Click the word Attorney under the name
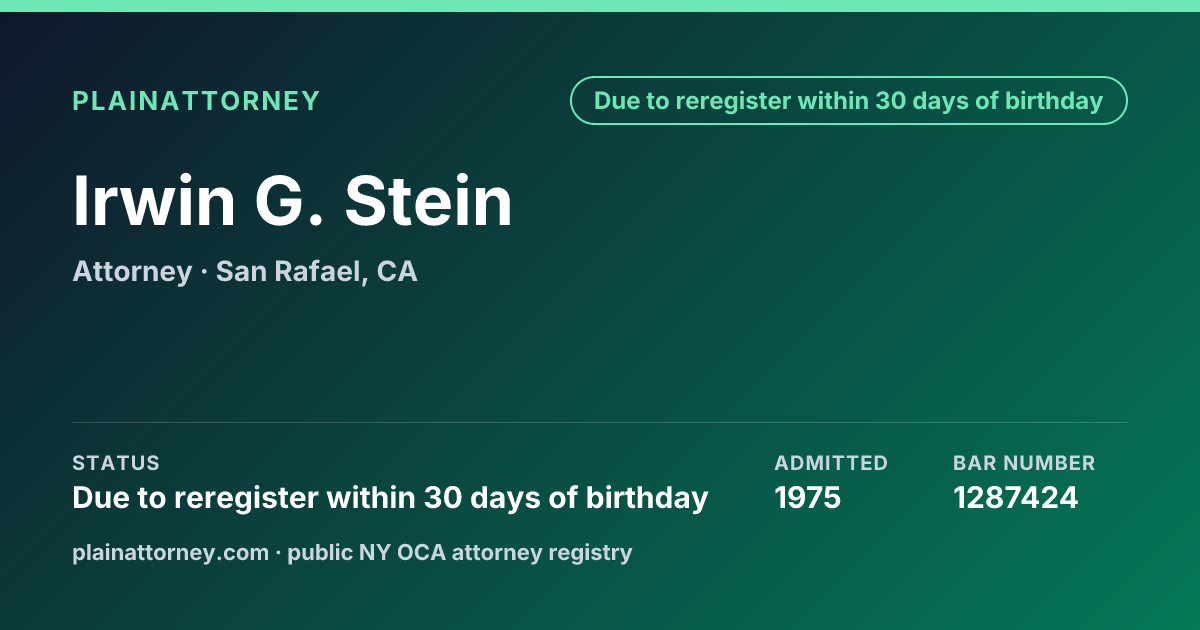 coord(132,271)
